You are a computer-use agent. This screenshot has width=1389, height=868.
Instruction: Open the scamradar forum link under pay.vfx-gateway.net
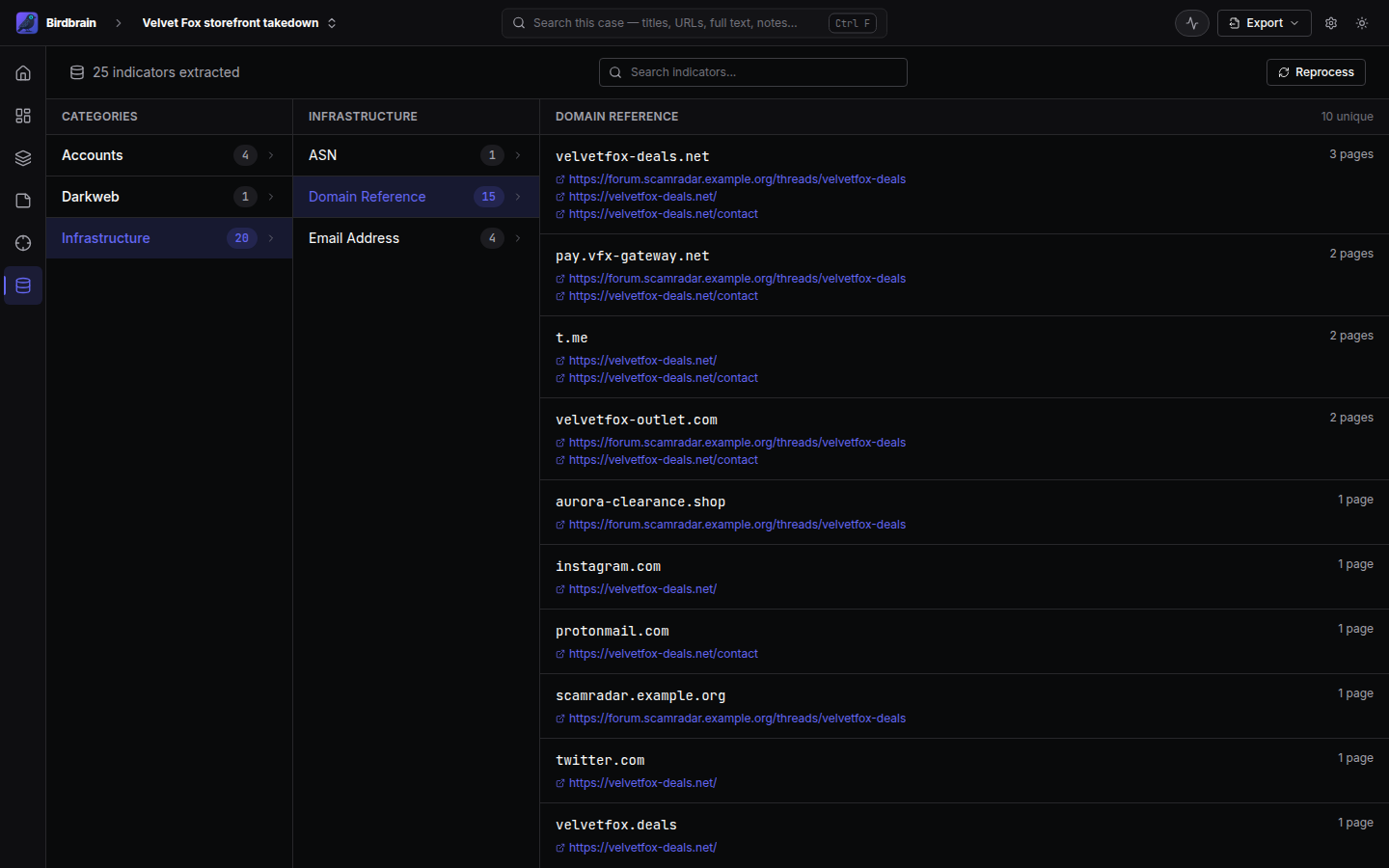[737, 279]
